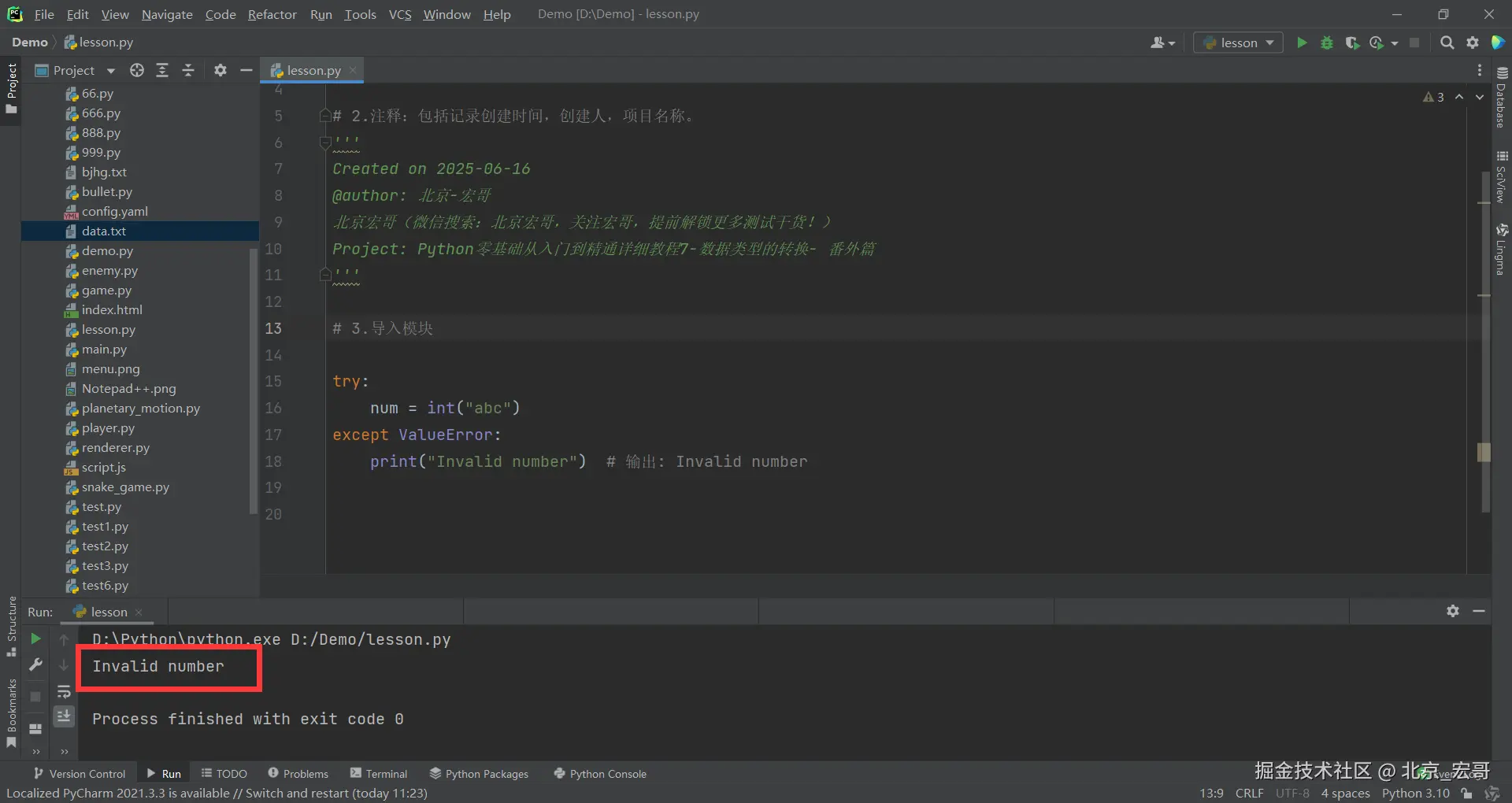Select opened file with the locate target icon
Viewport: 1512px width, 803px height.
pyautogui.click(x=137, y=70)
